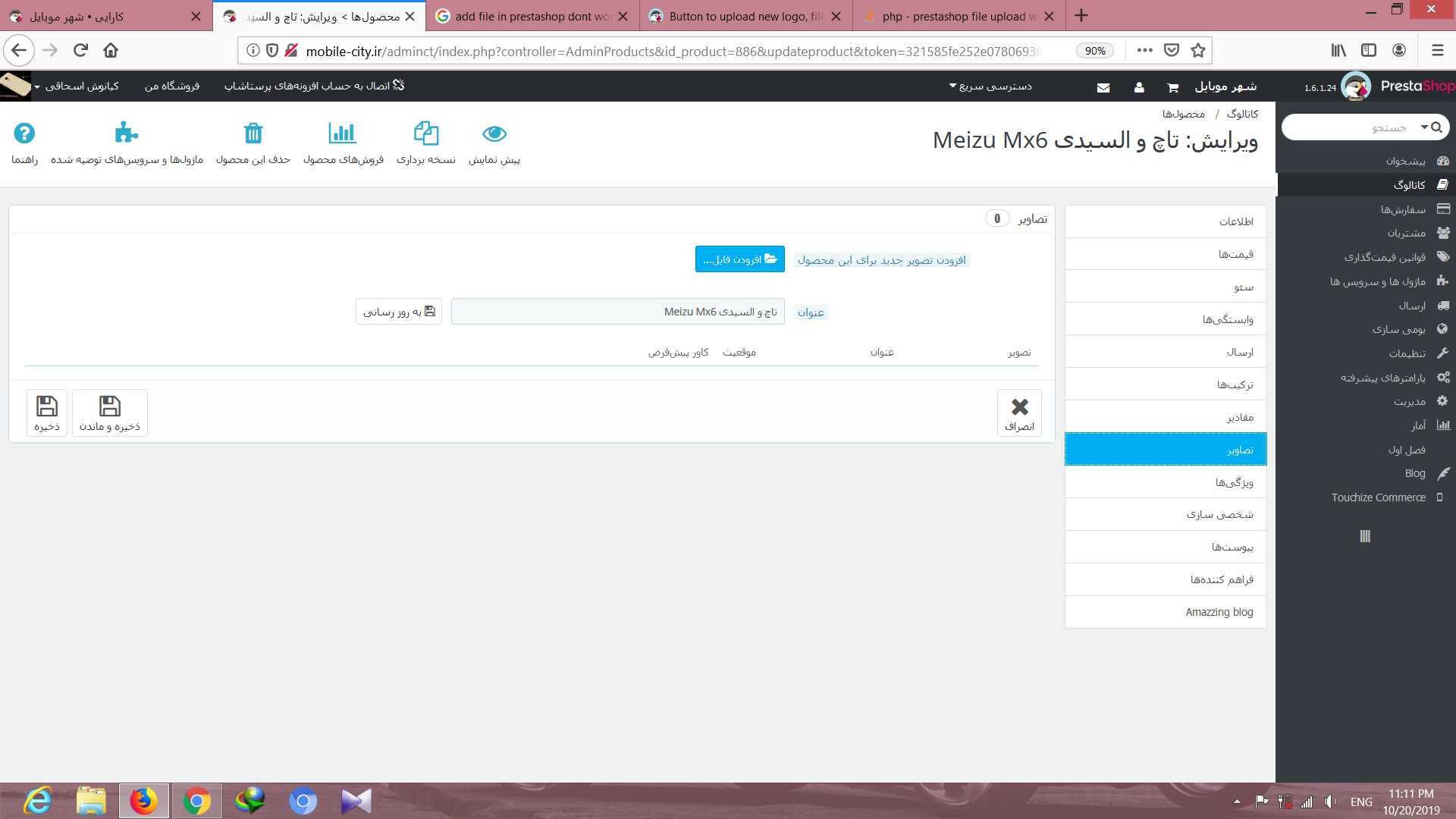
Task: Click the Cancel (انصراف) button
Action: [x=1019, y=413]
